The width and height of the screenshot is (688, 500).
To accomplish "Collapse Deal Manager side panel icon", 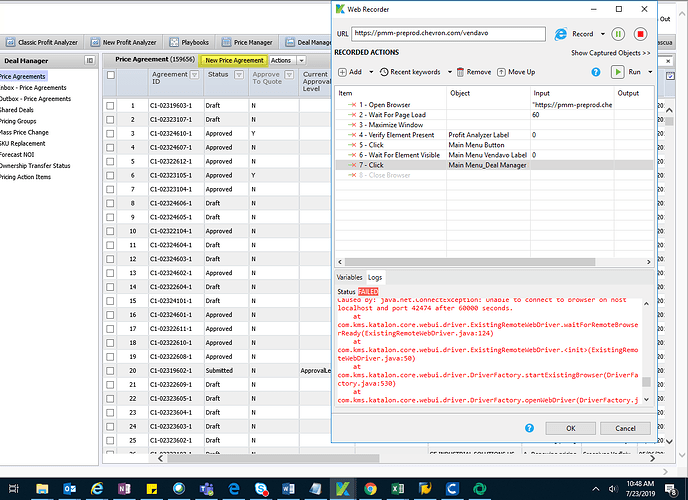I will [x=90, y=61].
